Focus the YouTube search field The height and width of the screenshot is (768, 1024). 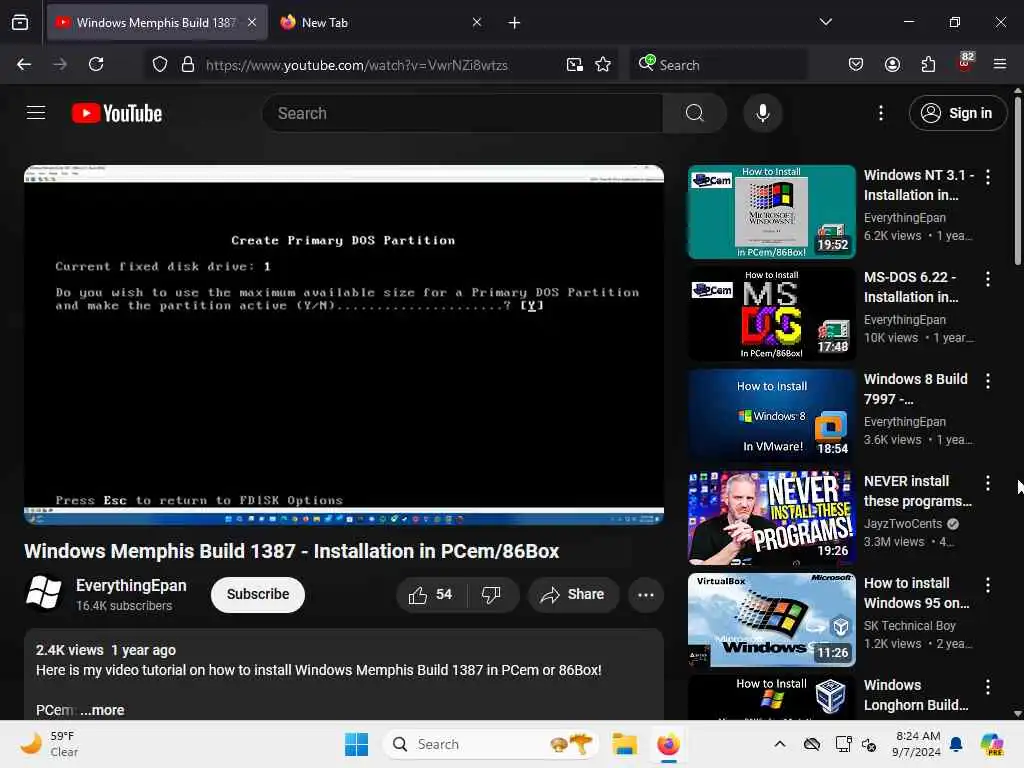point(463,113)
